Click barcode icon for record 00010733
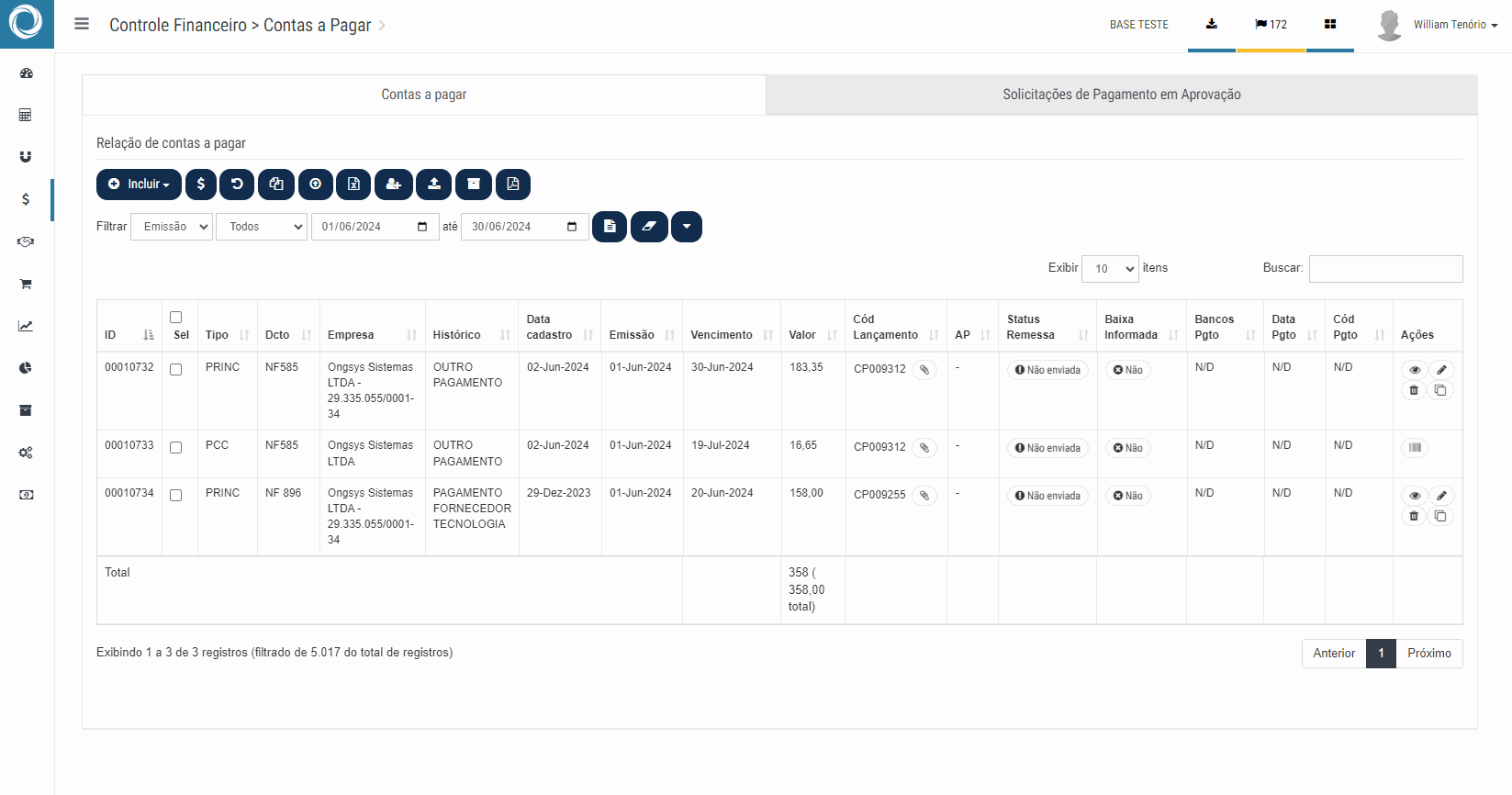Screen dimensions: 1512x795 point(1415,448)
